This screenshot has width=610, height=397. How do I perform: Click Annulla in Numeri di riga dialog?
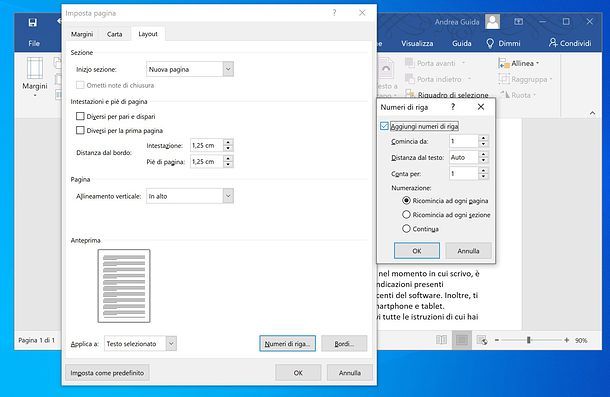click(468, 251)
